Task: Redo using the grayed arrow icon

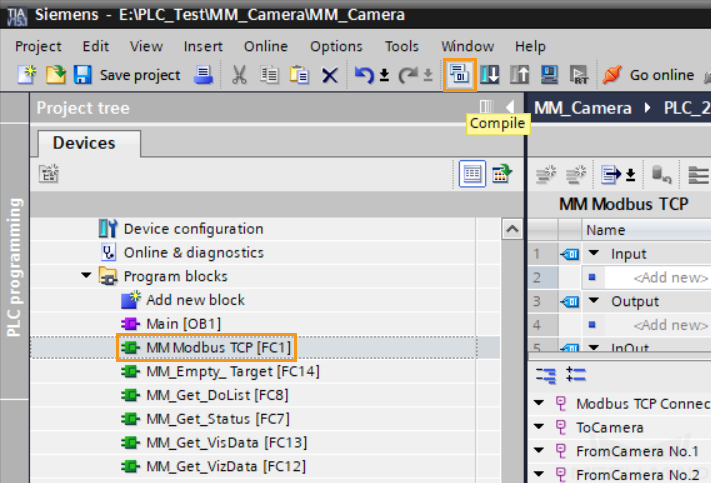Action: coord(408,75)
